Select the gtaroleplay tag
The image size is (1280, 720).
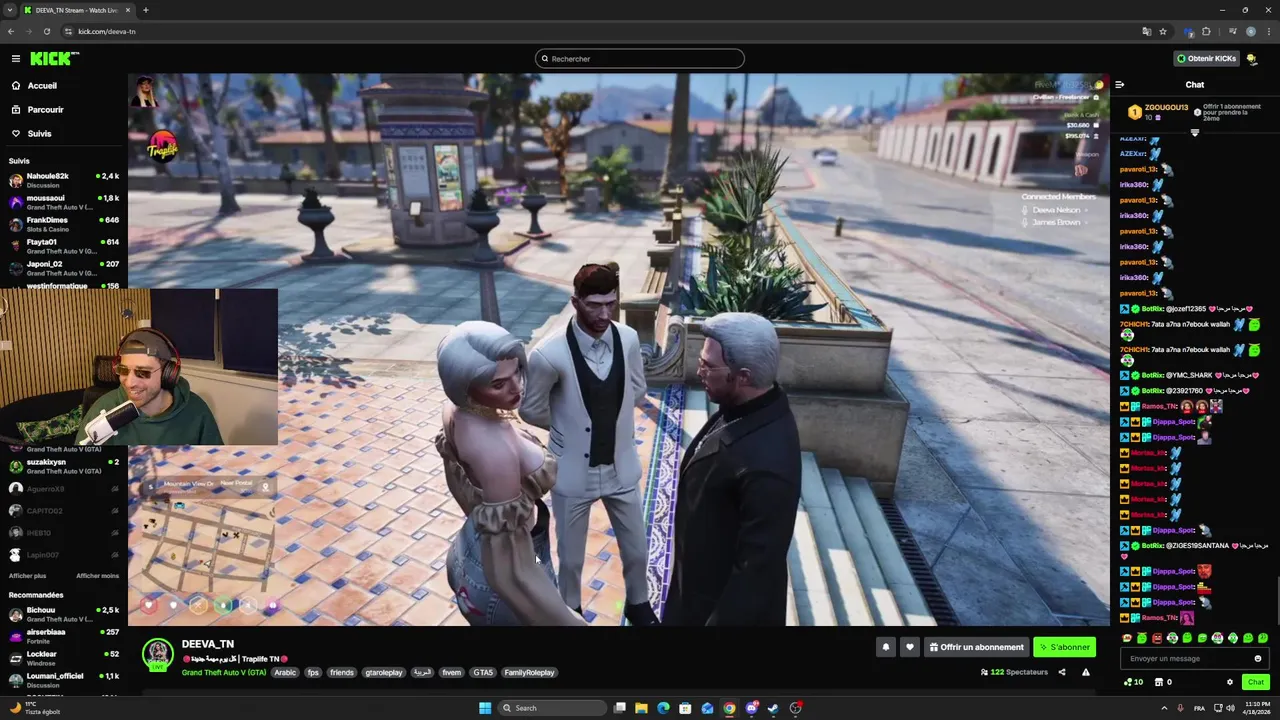click(x=384, y=673)
